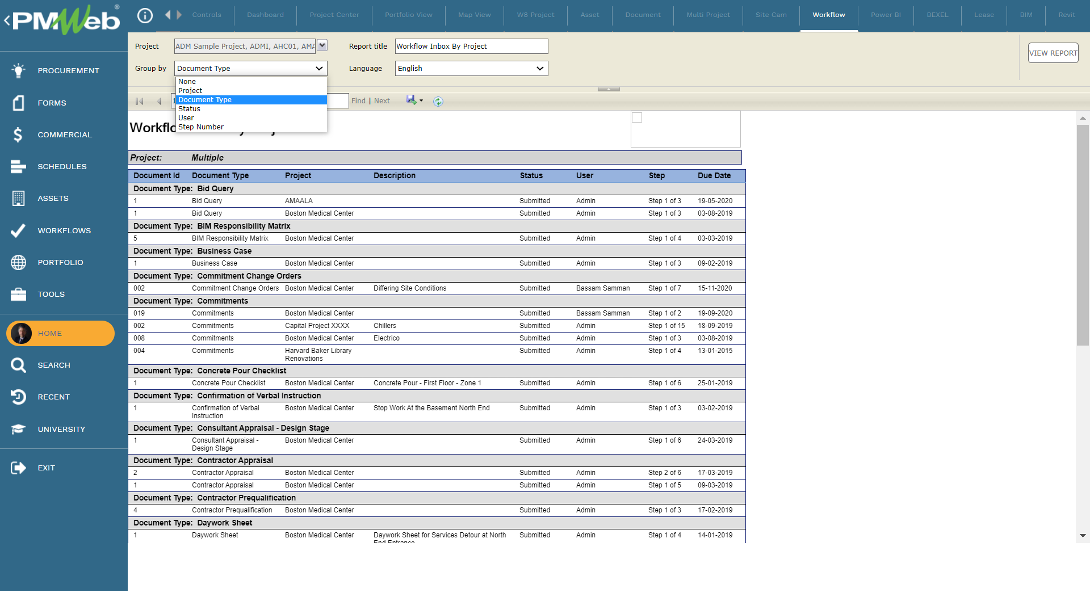Viewport: 1091px width, 591px height.
Task: Collapse the parameter panel splitter handle
Action: point(608,89)
